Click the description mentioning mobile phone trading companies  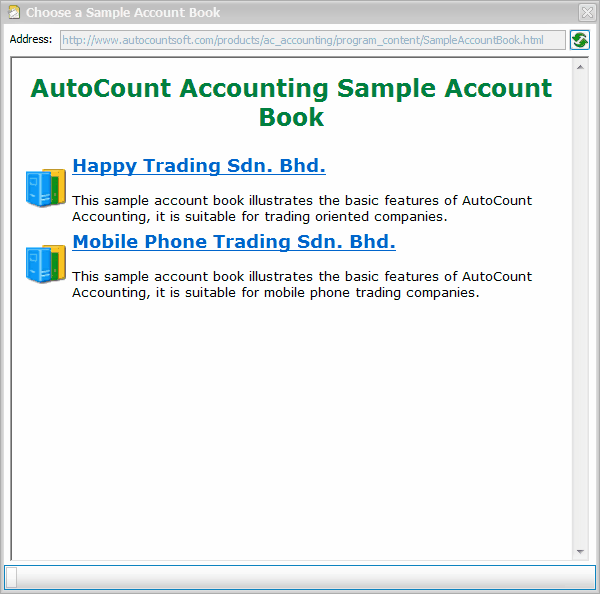302,284
